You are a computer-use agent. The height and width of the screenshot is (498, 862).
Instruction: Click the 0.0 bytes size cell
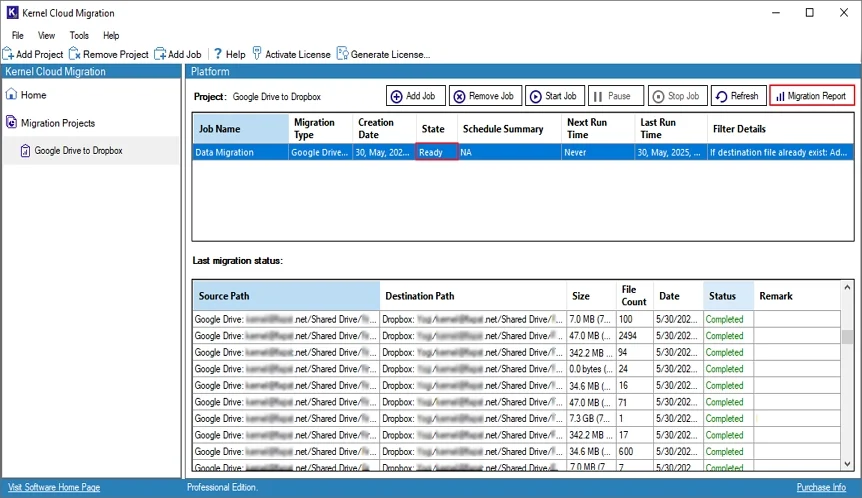pos(592,369)
